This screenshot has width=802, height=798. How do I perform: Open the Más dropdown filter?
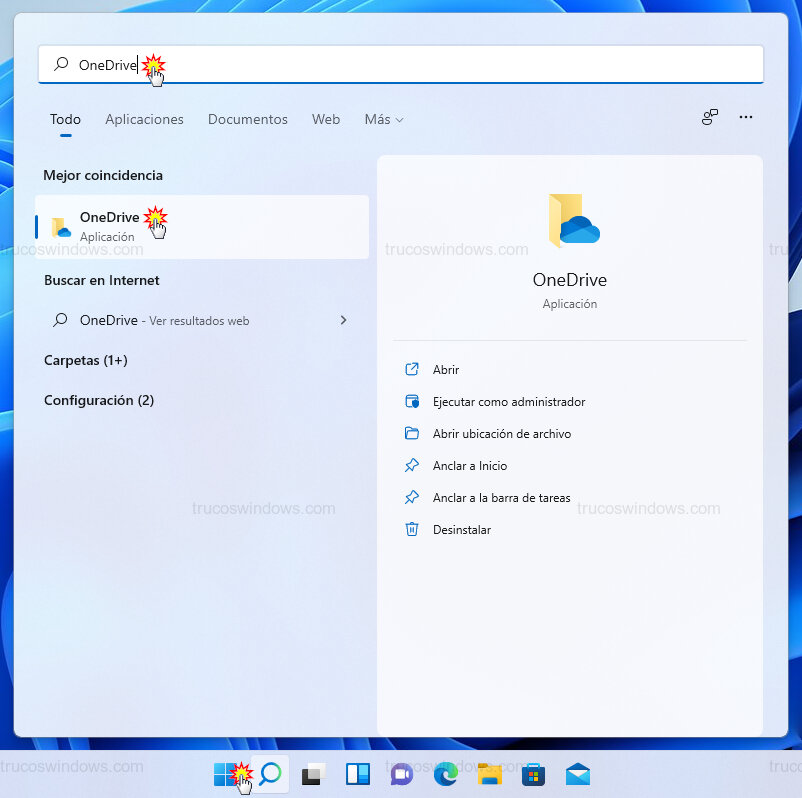(383, 119)
